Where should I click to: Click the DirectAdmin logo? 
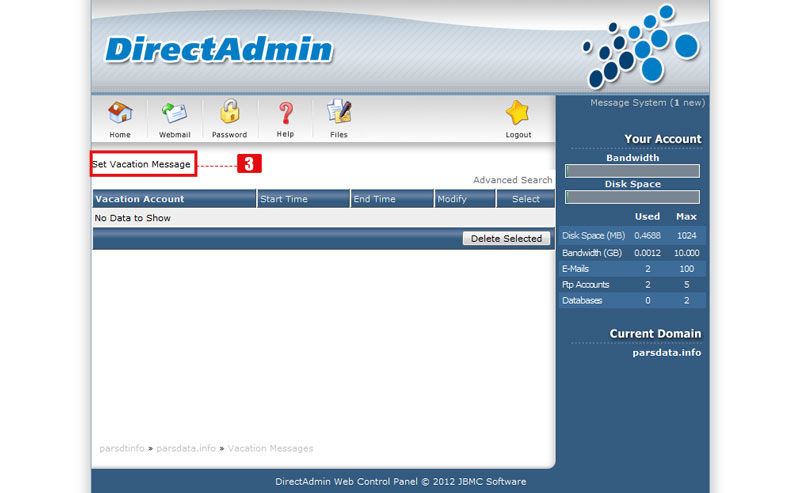[219, 50]
